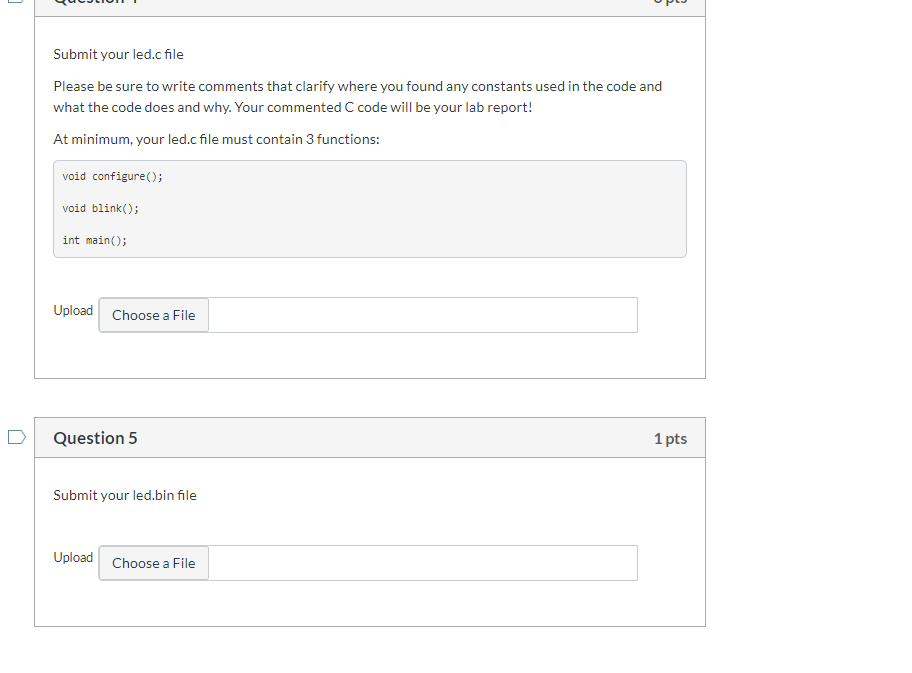Click the Question 5 heading
The height and width of the screenshot is (673, 912).
pos(95,438)
